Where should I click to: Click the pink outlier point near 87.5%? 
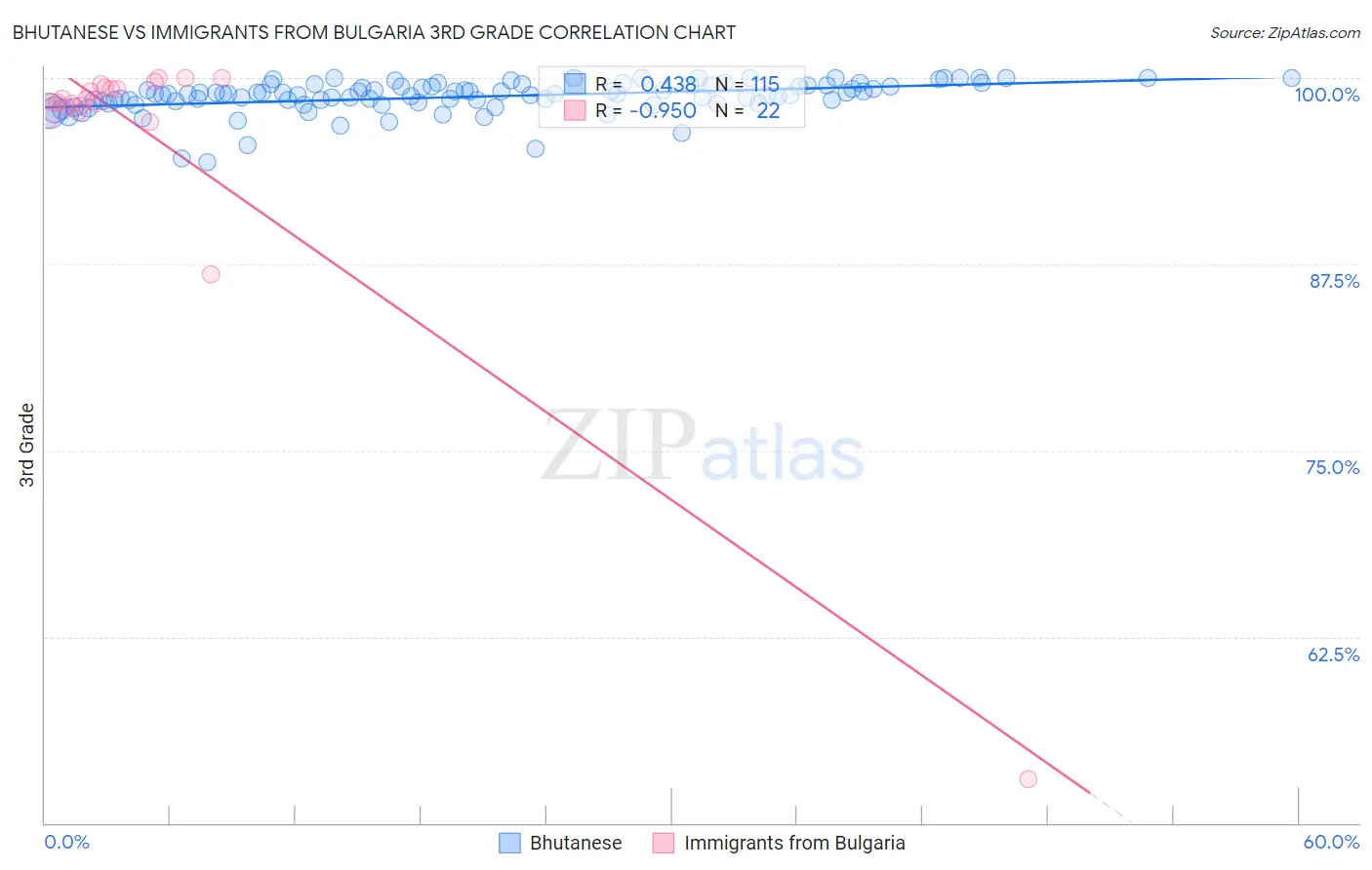click(211, 274)
